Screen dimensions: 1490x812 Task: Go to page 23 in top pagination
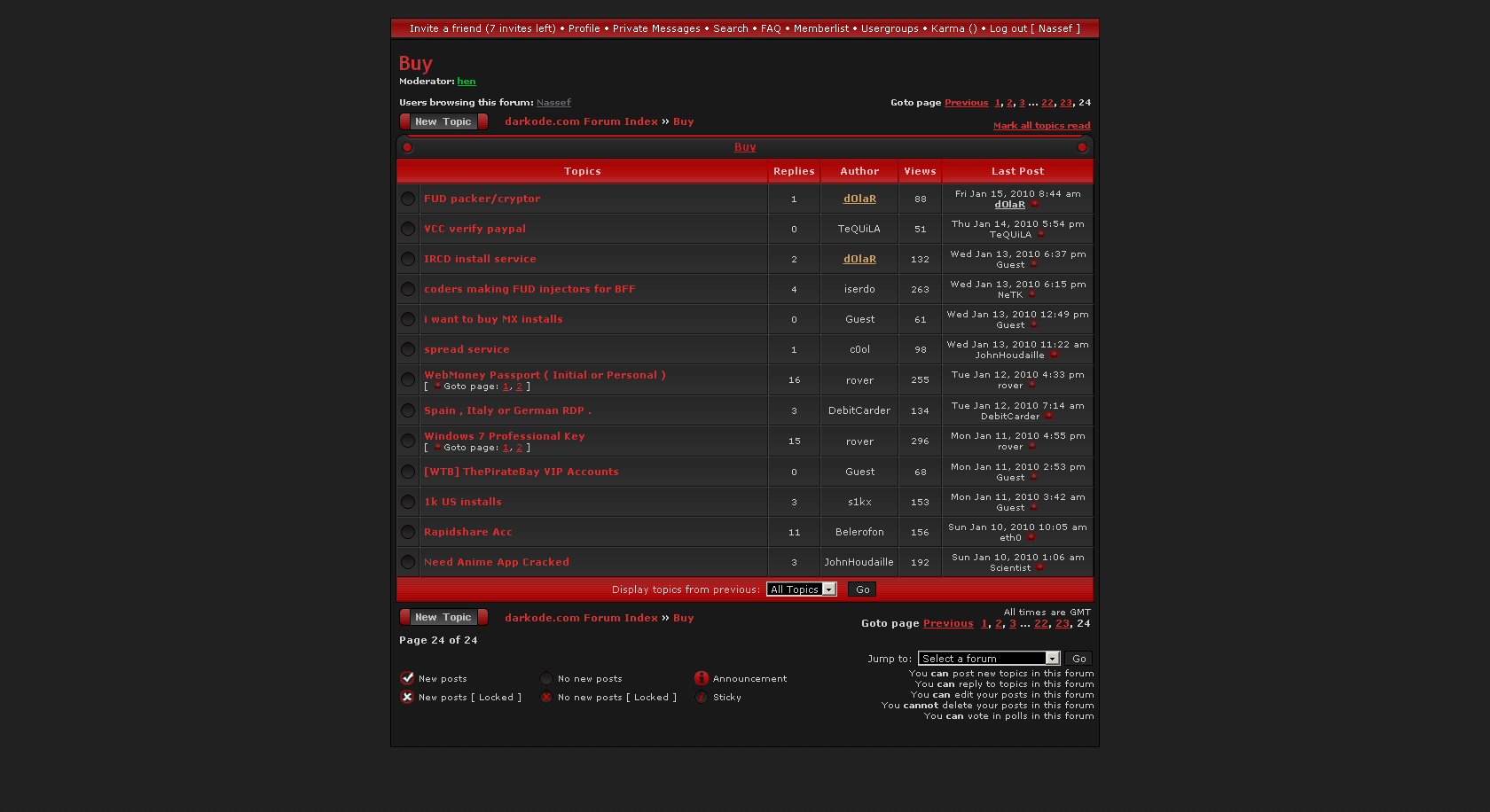[1065, 103]
